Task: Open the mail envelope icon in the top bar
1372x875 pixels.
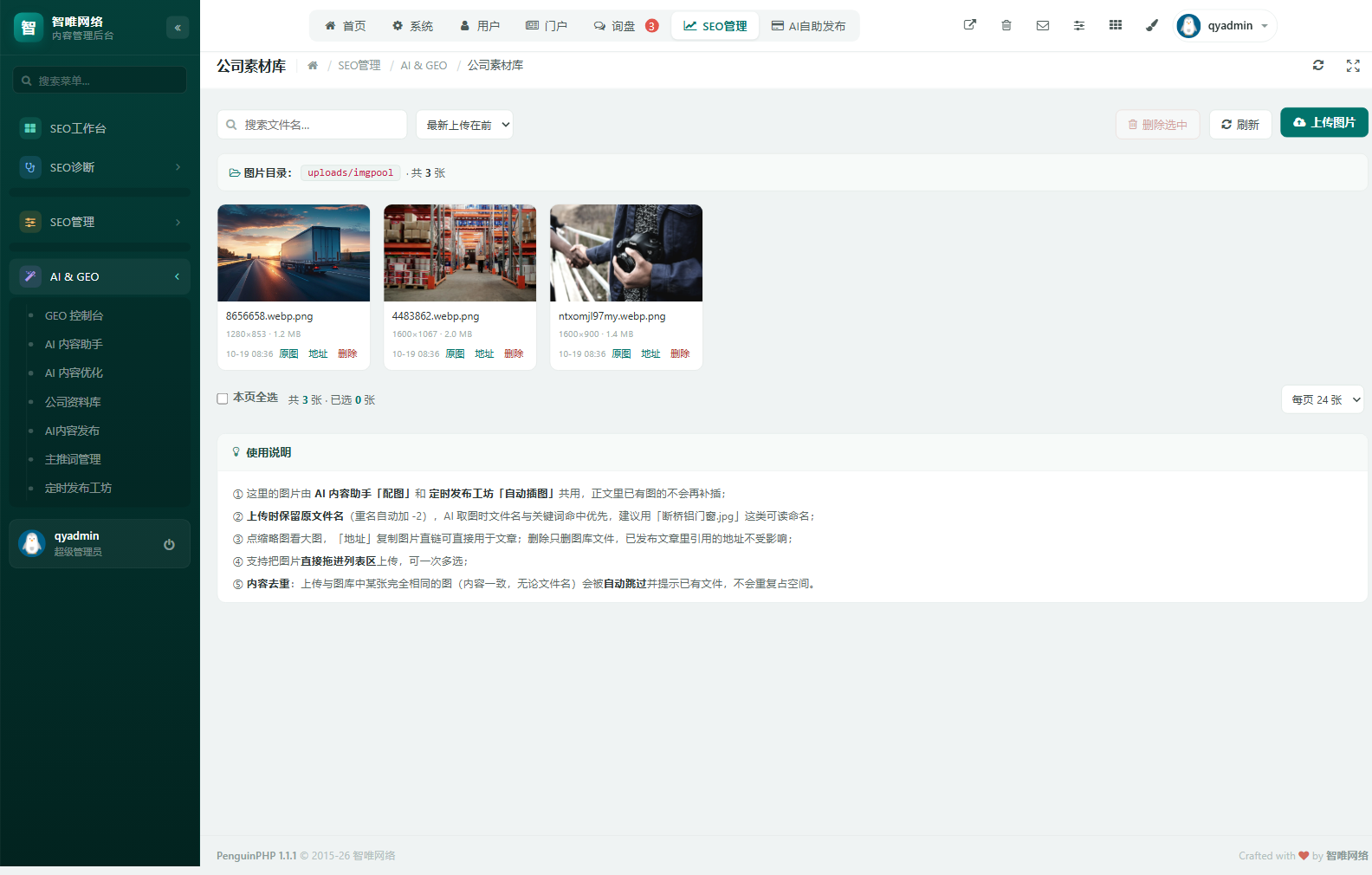Action: click(1043, 25)
